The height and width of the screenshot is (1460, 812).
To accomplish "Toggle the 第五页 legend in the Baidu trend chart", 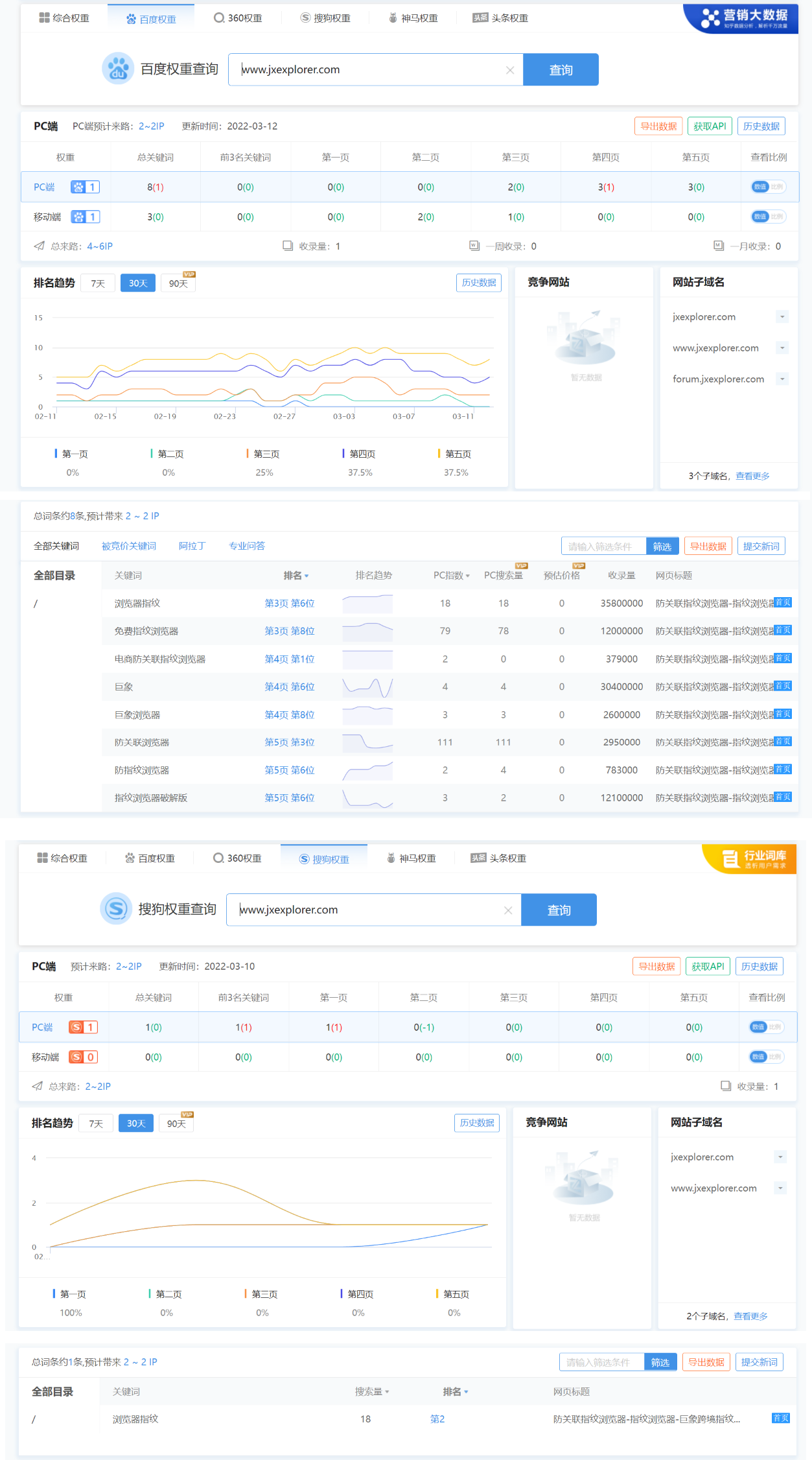I will 455,454.
